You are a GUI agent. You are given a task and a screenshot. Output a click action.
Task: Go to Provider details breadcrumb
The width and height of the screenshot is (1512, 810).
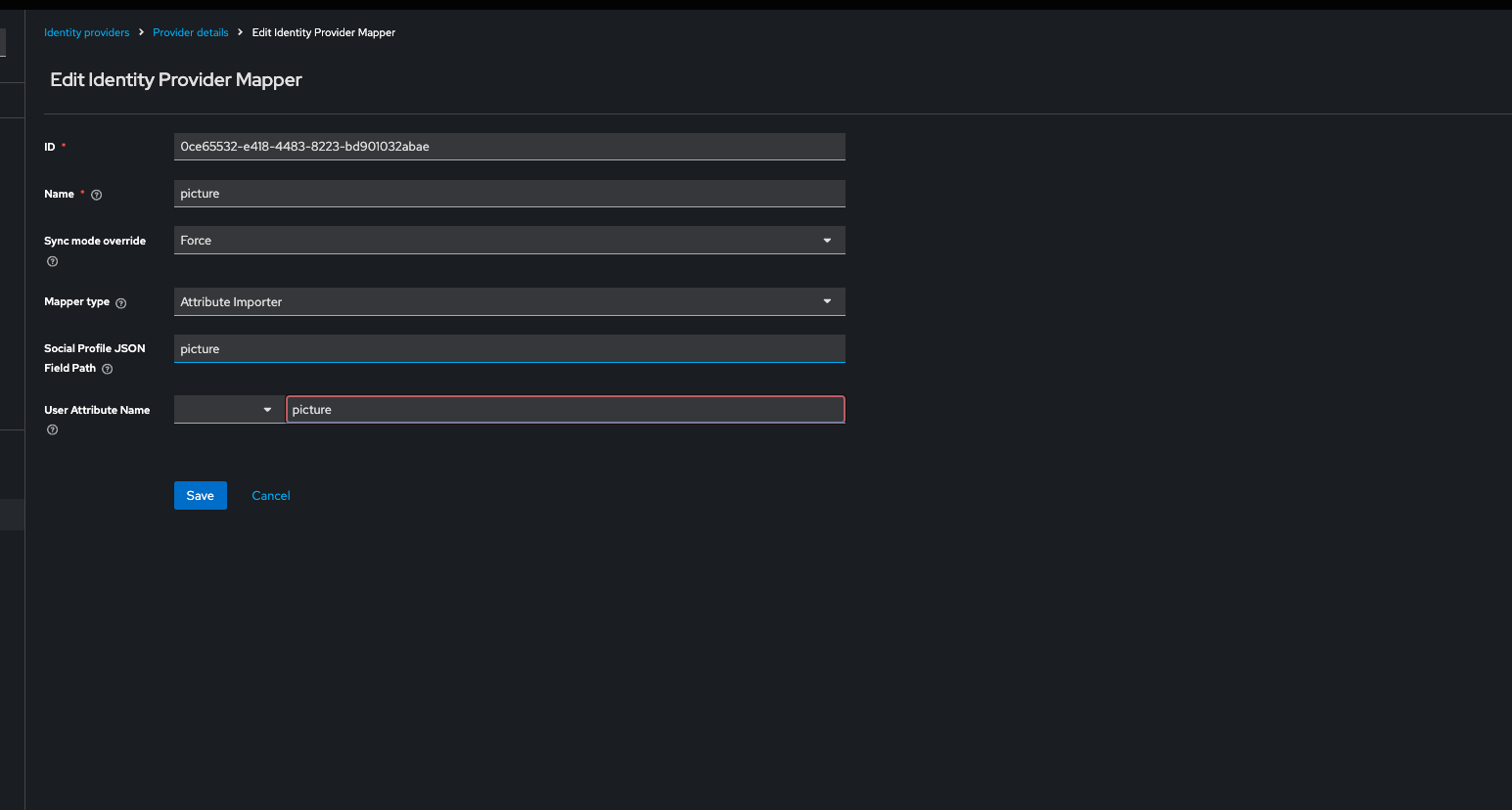[191, 32]
